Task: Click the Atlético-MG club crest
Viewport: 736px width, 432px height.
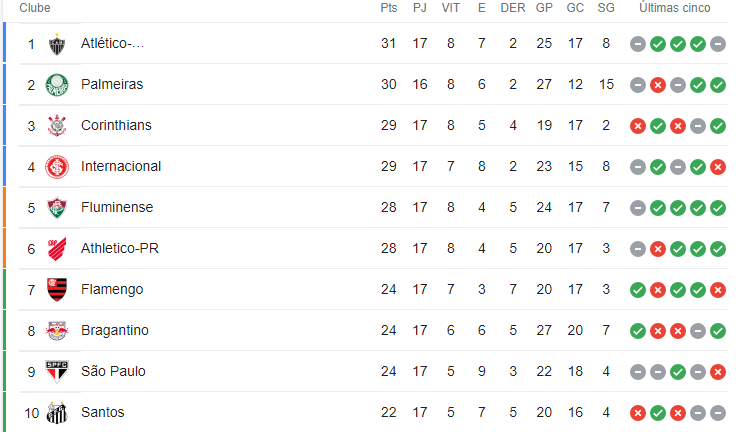Action: tap(57, 44)
